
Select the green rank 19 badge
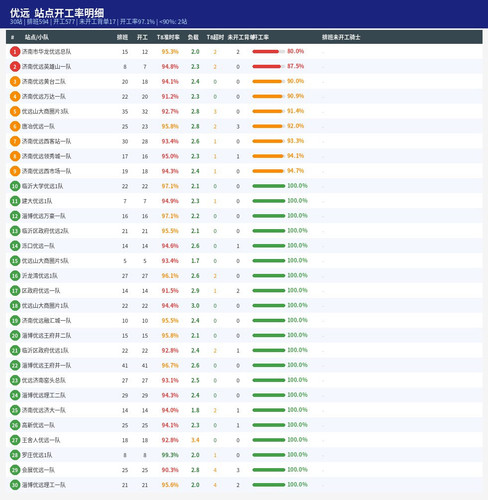pos(15,321)
